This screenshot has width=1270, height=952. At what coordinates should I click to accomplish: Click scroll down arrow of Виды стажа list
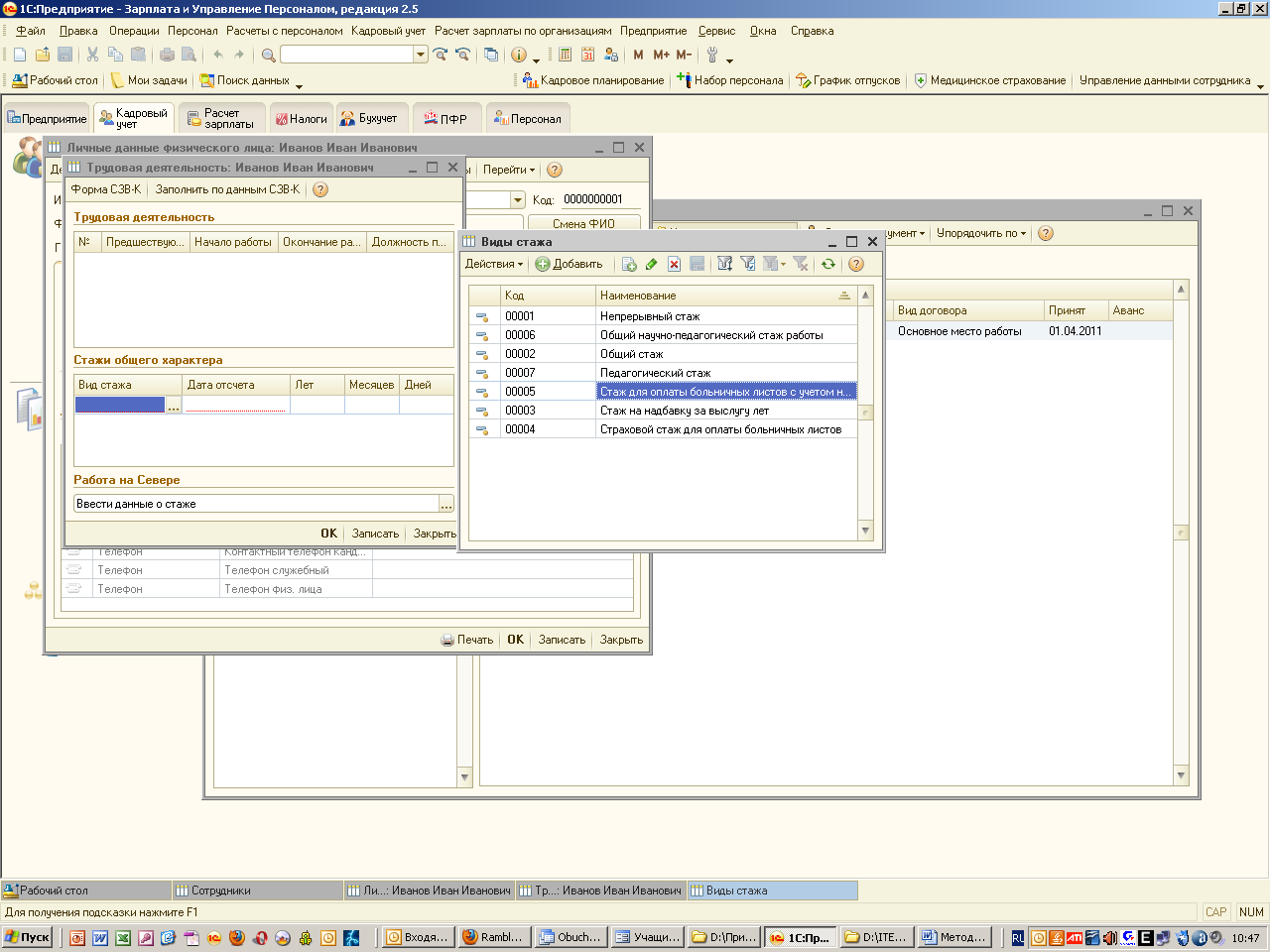(x=865, y=531)
